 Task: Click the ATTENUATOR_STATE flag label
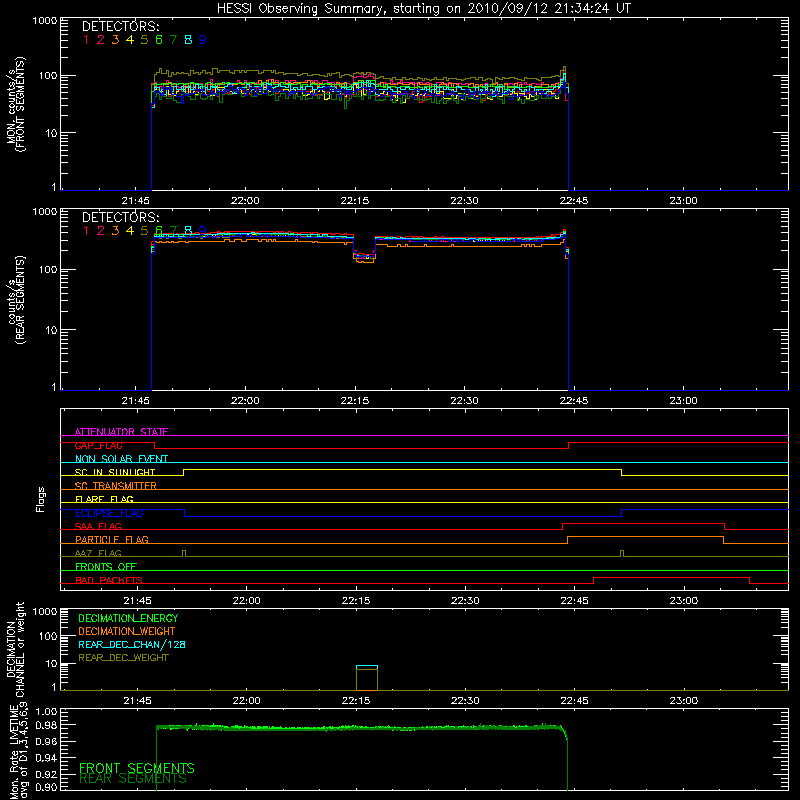[x=121, y=432]
